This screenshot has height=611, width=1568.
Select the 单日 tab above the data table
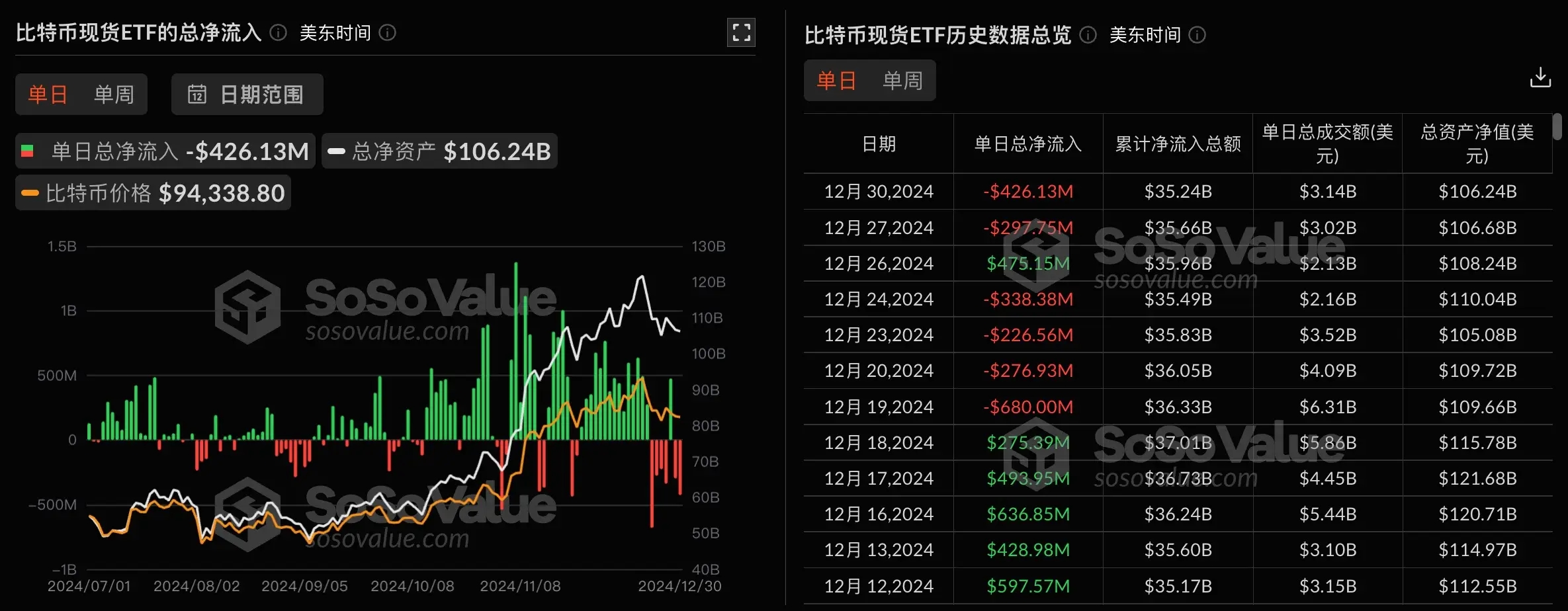point(836,81)
